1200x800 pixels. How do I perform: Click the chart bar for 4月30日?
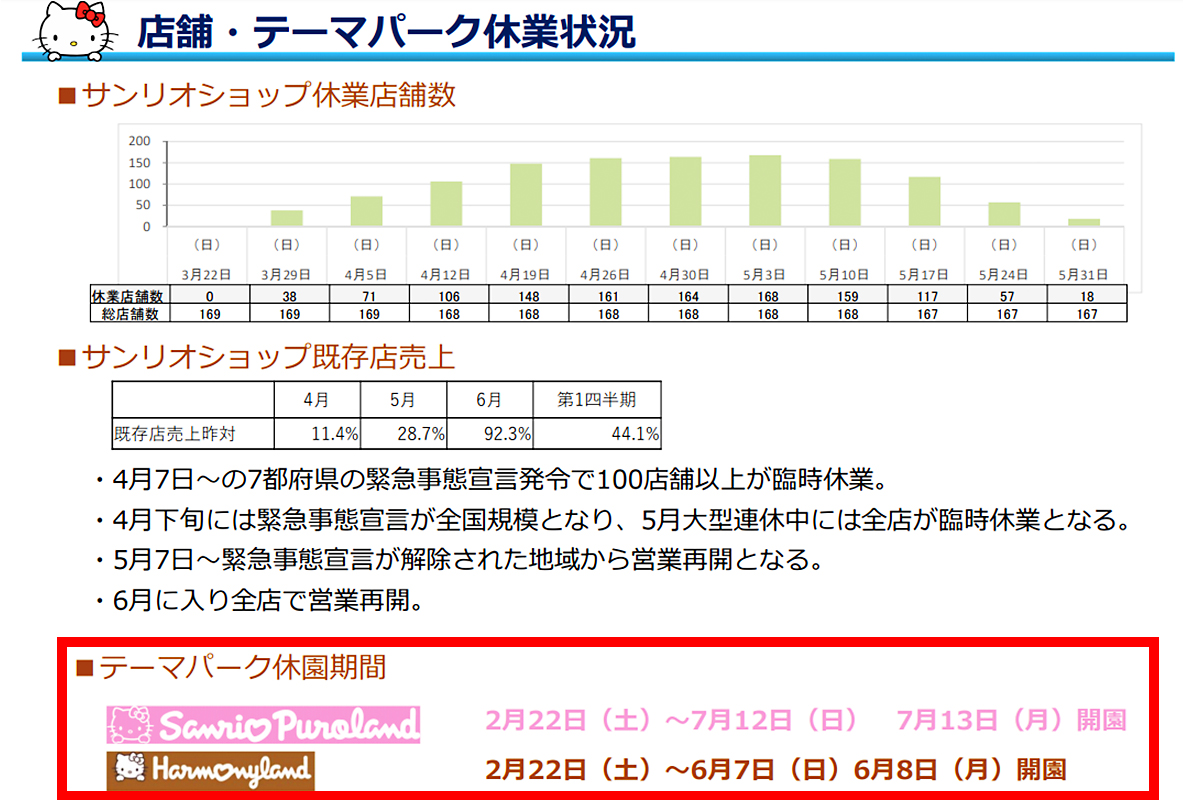point(685,192)
